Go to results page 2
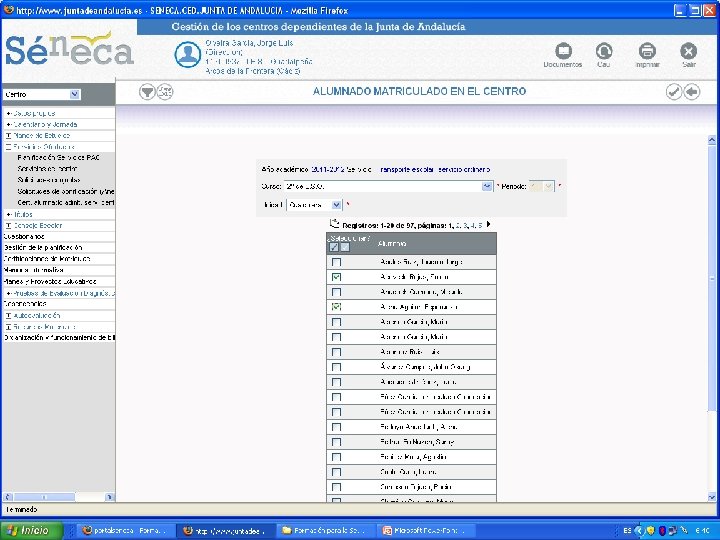This screenshot has height=540, width=720. (x=458, y=225)
